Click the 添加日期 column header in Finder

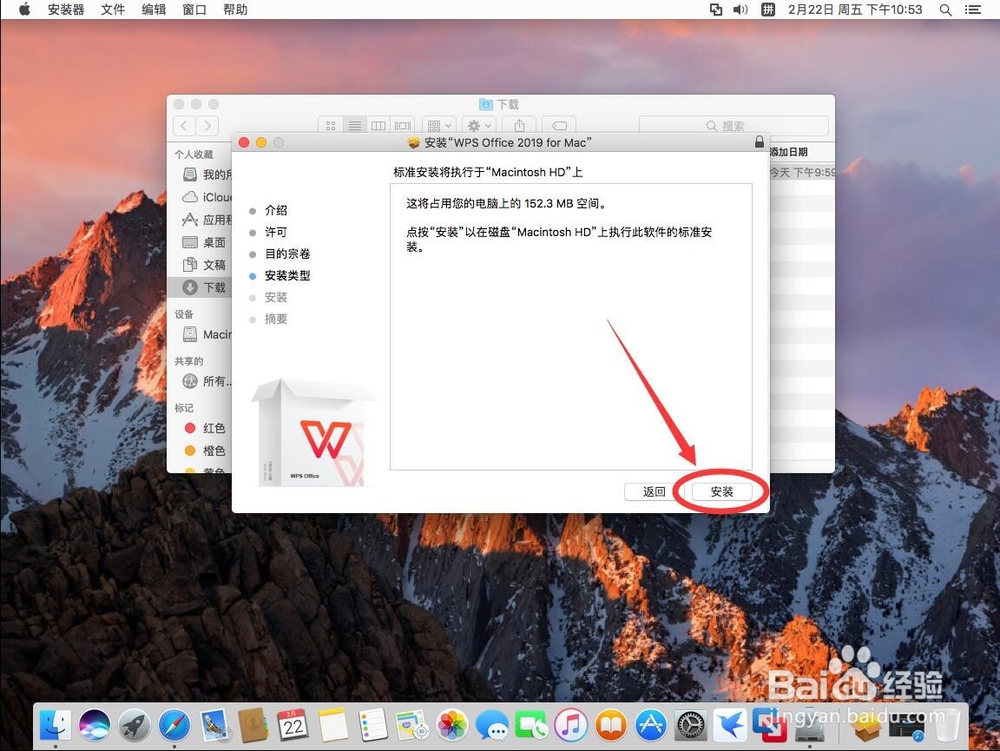coord(789,152)
